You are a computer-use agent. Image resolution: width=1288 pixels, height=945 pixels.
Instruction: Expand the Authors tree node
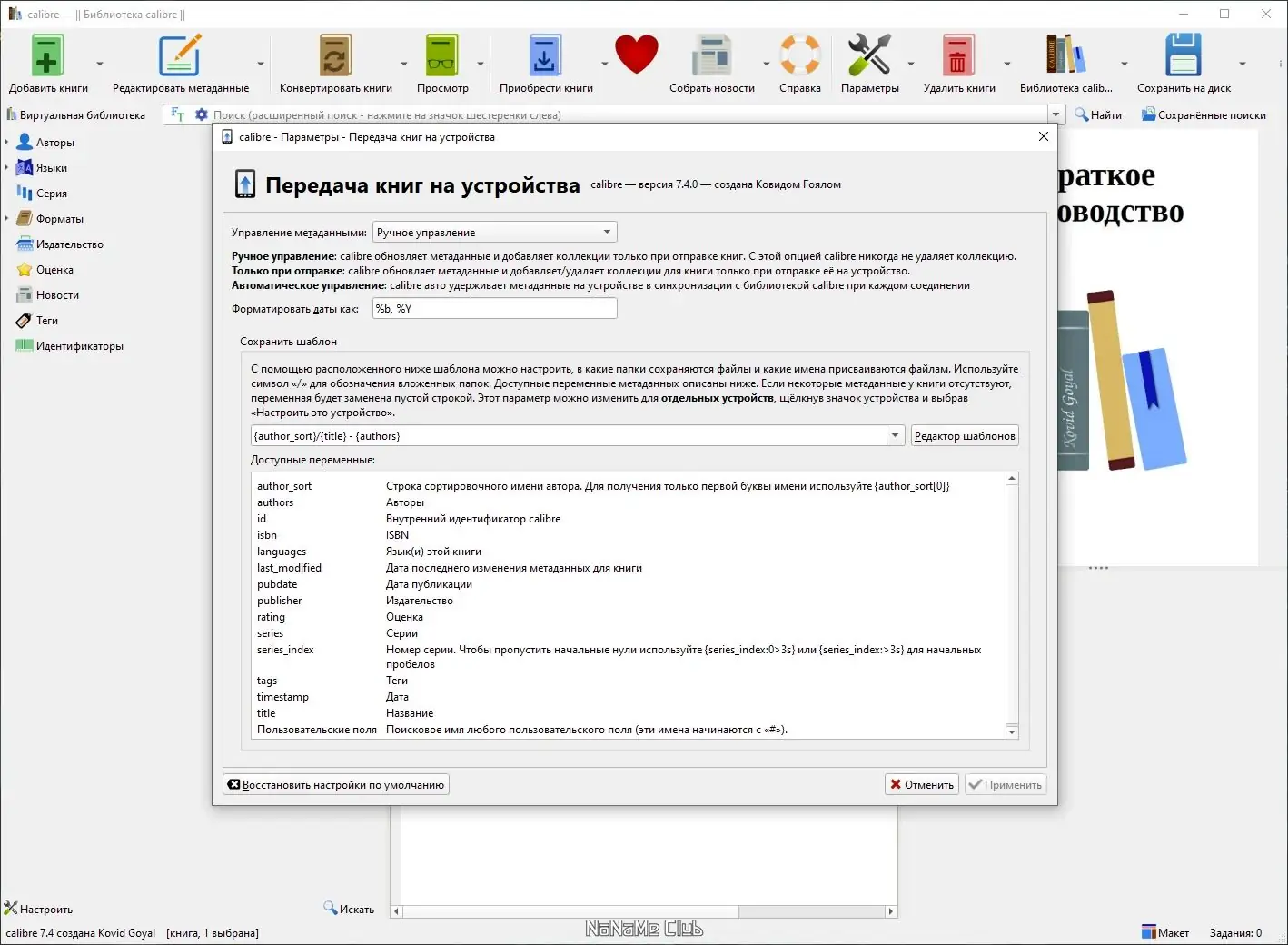(6, 143)
